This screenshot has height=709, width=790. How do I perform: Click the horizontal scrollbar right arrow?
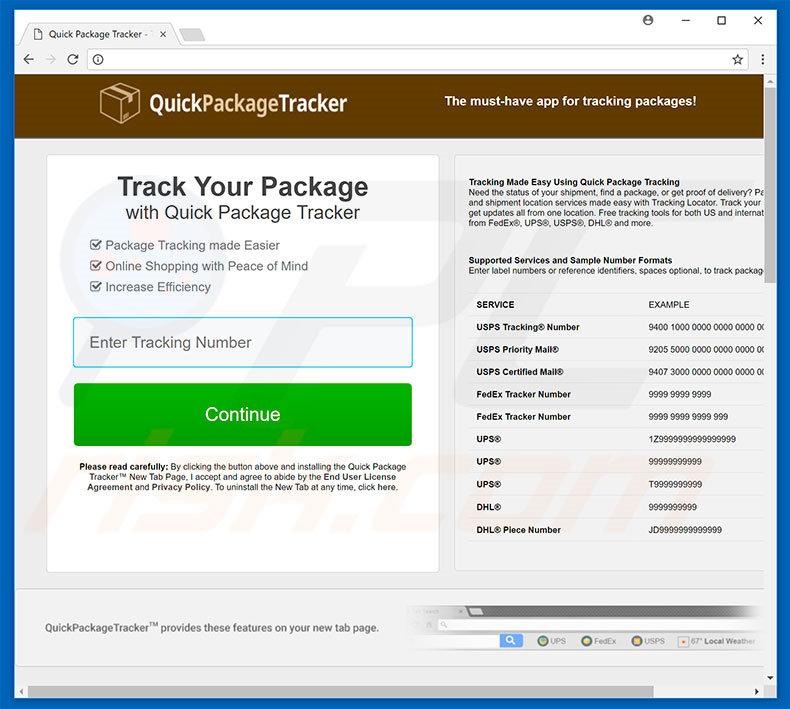click(757, 691)
